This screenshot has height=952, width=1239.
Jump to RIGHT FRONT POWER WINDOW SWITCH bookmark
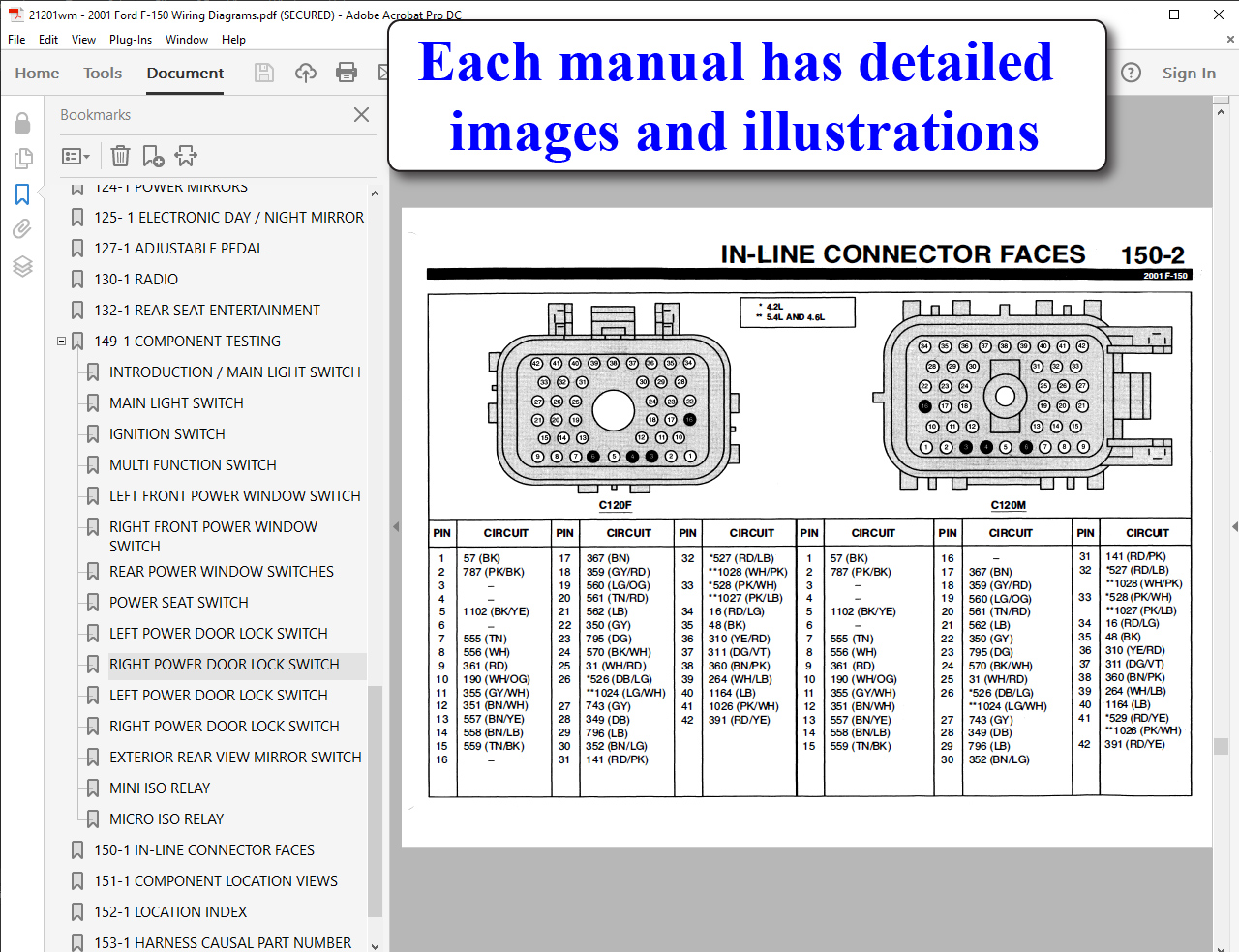[213, 537]
